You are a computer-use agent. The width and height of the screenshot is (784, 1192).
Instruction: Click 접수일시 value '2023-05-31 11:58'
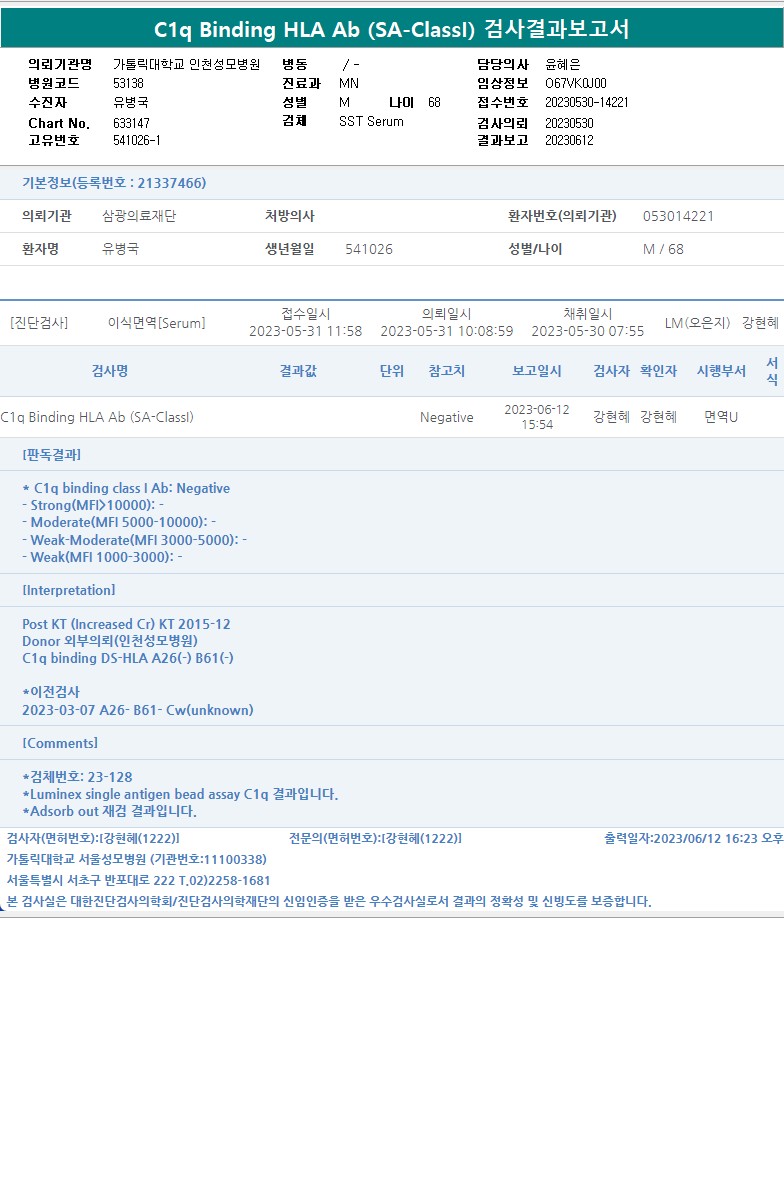point(306,331)
